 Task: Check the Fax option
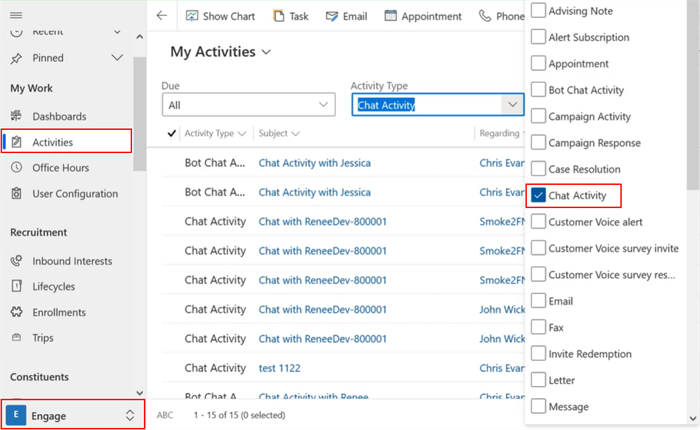point(538,327)
